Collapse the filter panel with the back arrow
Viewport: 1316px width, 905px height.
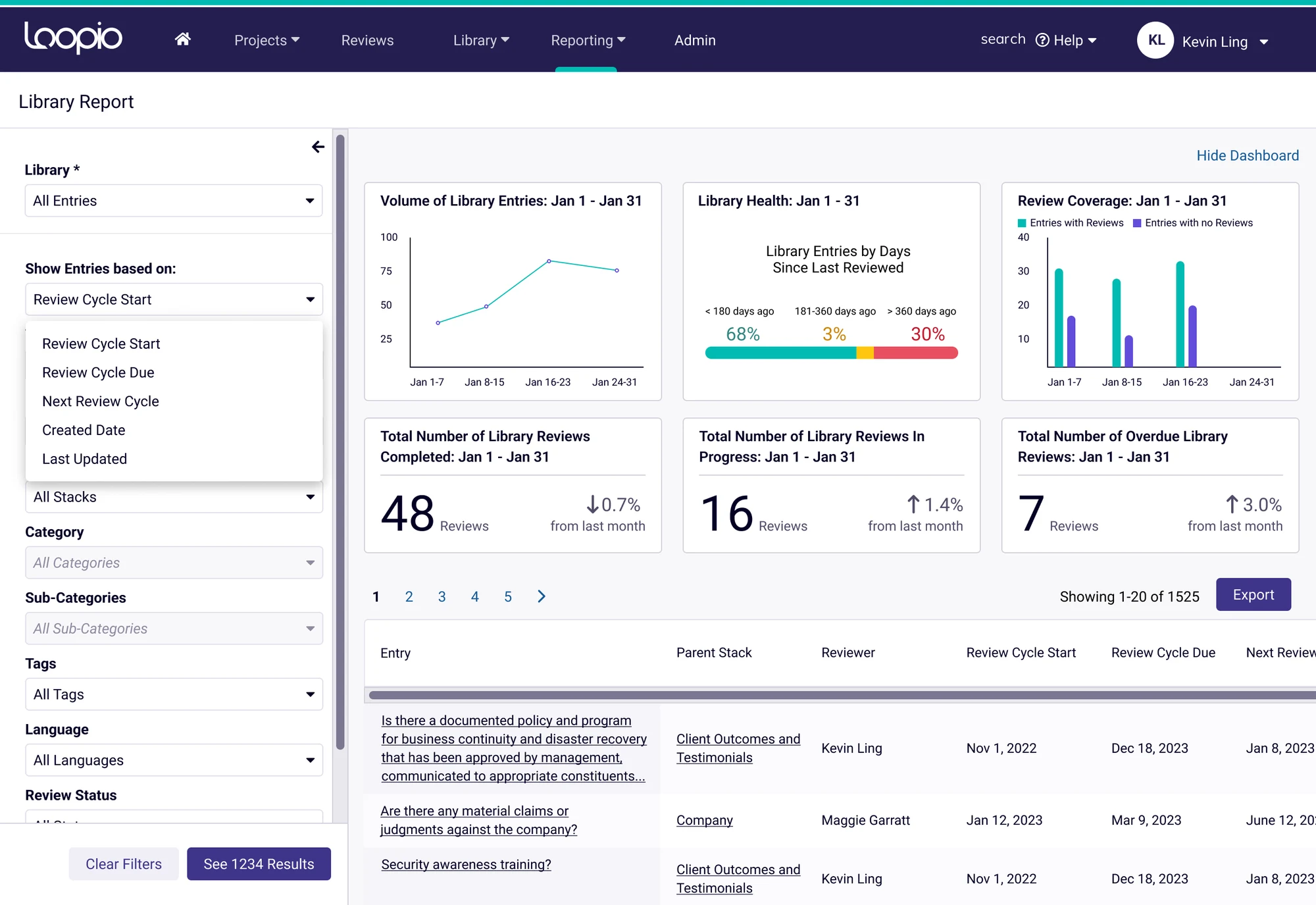pos(318,147)
